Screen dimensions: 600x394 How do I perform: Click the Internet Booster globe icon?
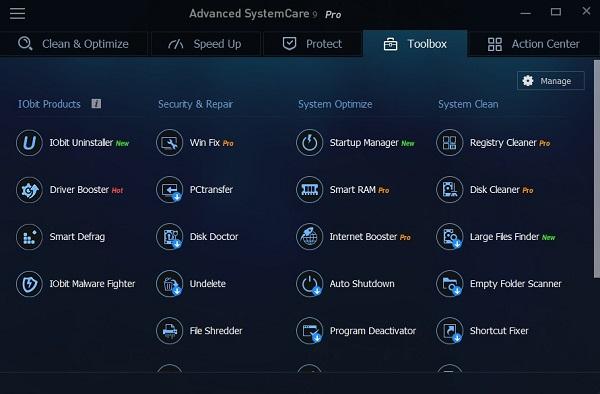[x=310, y=237]
